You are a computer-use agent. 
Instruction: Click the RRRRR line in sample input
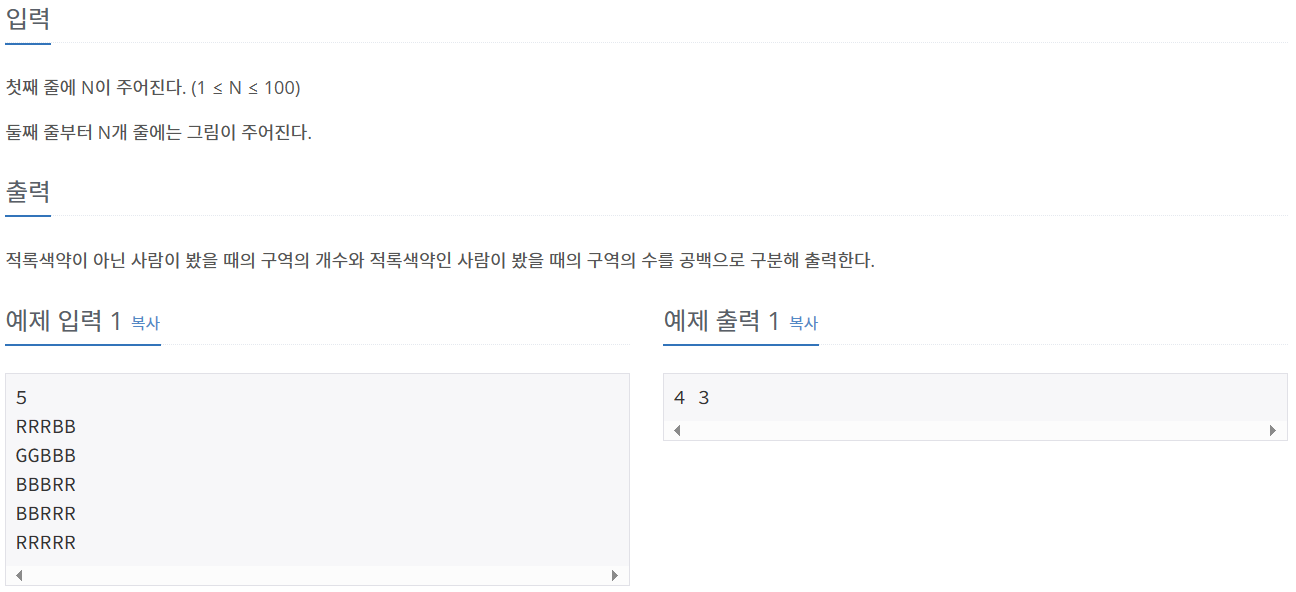(46, 543)
